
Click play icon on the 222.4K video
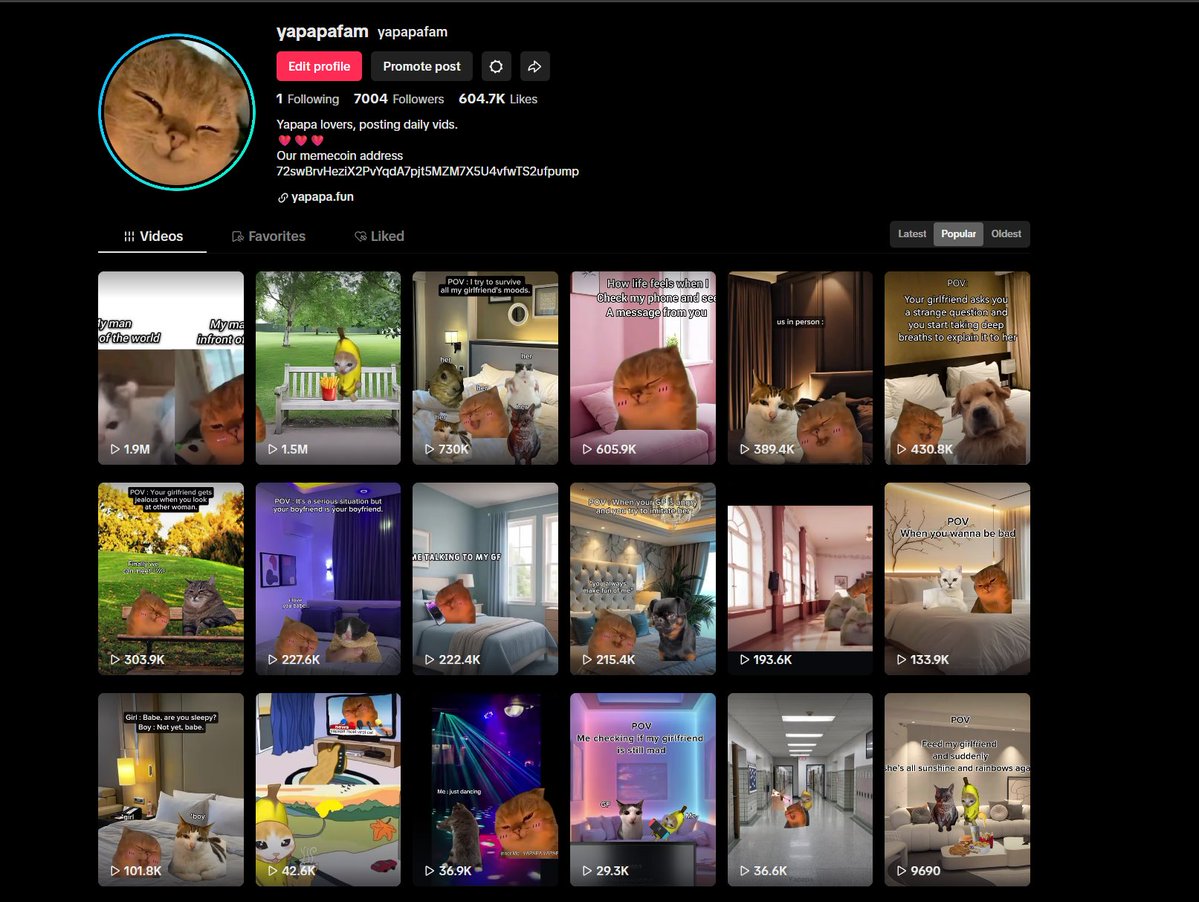pos(429,660)
